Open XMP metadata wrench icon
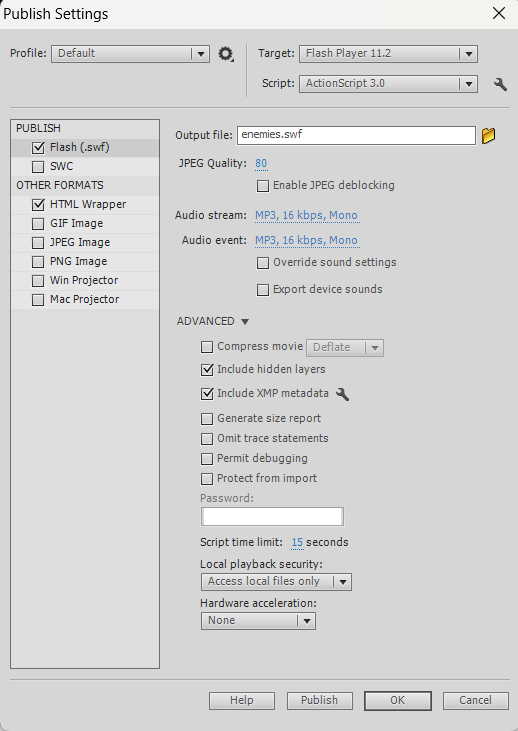The image size is (518, 731). pyautogui.click(x=343, y=394)
